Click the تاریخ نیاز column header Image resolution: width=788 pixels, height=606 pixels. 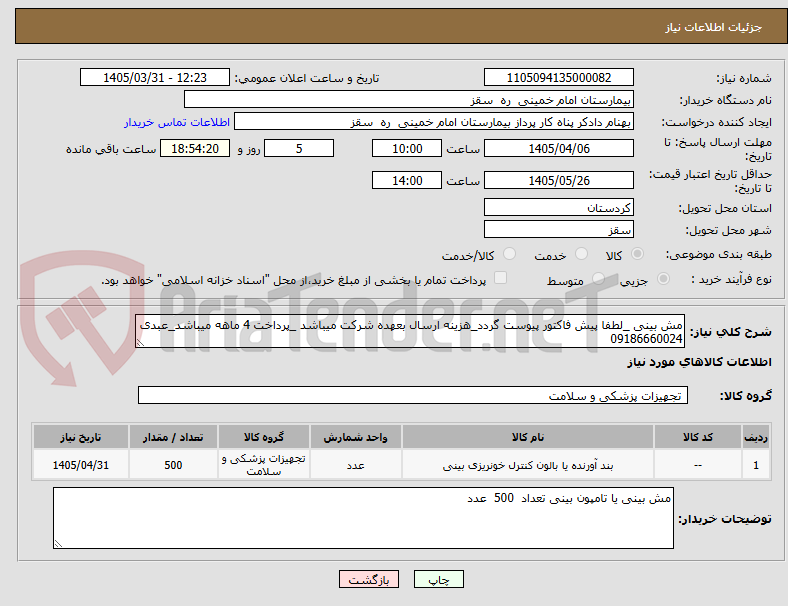(80, 437)
